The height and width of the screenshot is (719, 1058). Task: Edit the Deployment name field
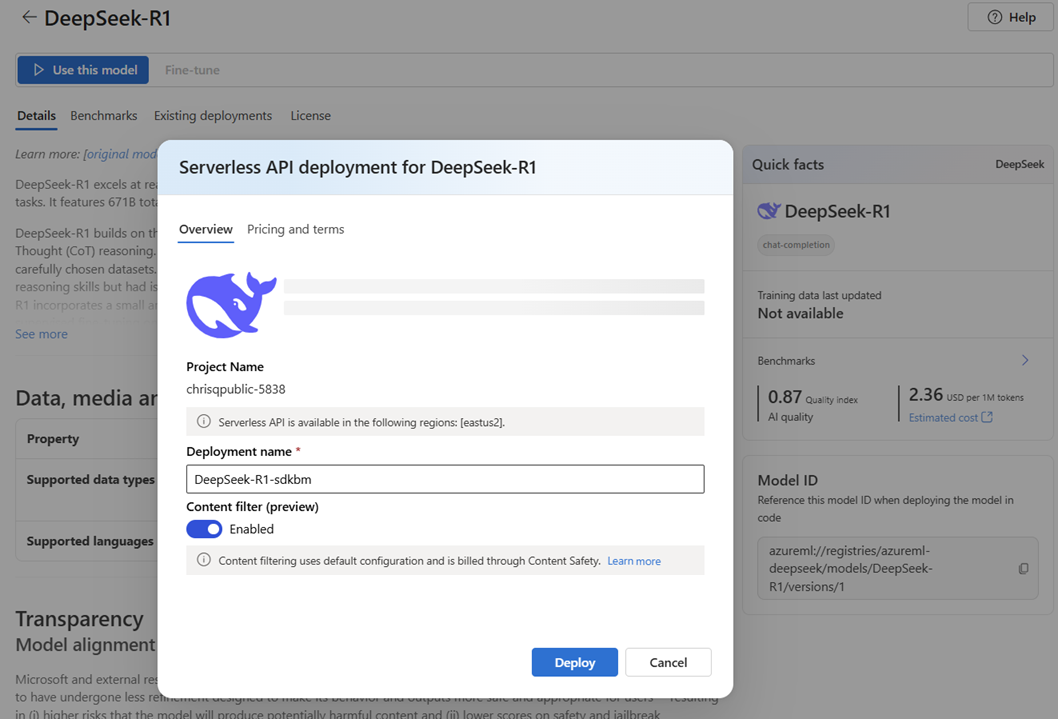pyautogui.click(x=445, y=479)
